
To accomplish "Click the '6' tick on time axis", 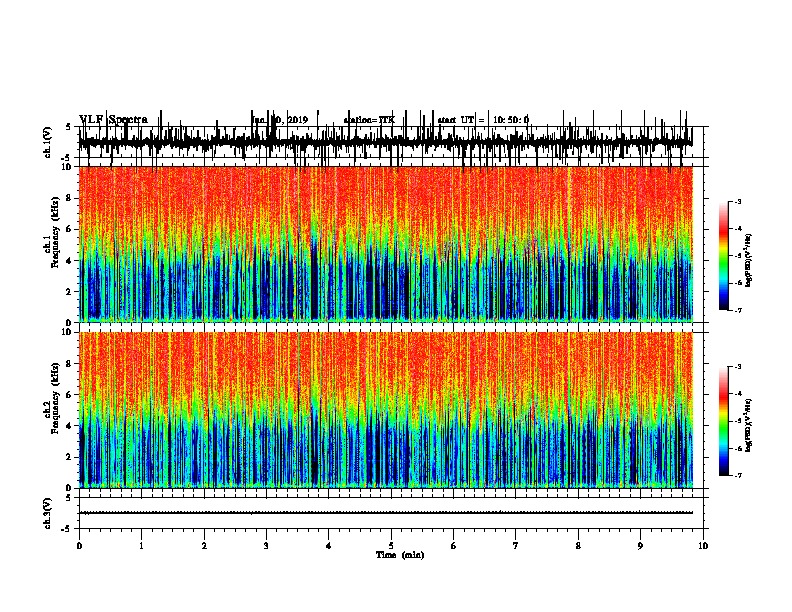I will pos(453,546).
